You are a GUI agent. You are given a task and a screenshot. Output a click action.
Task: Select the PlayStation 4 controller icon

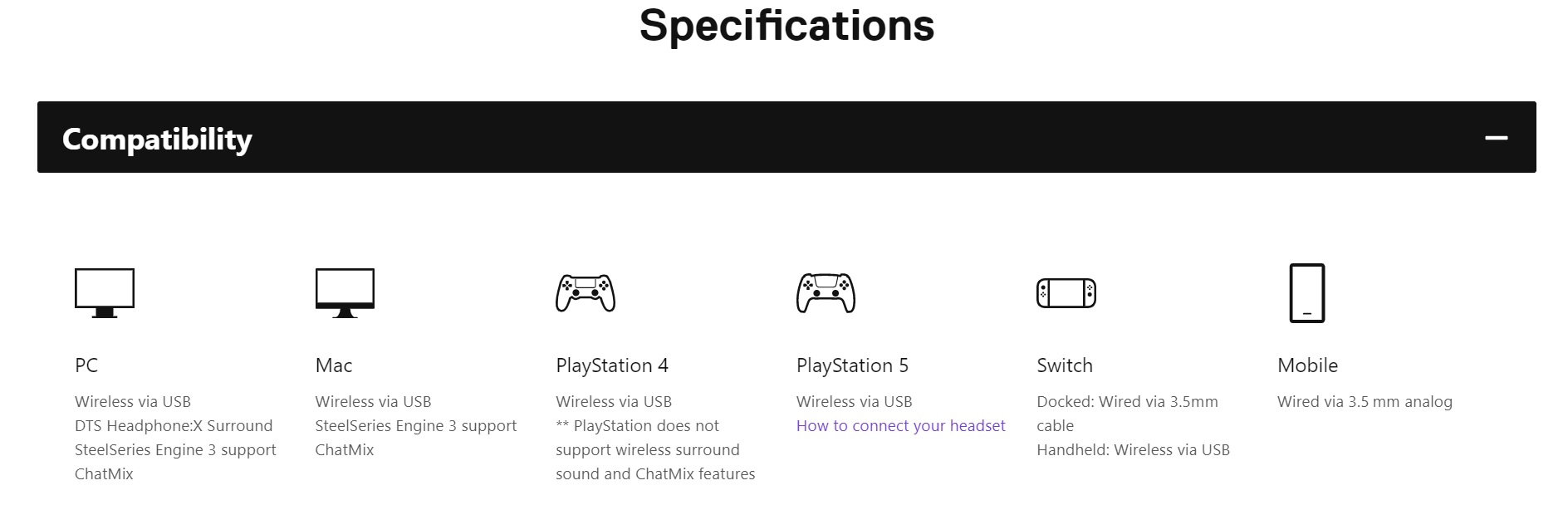[x=586, y=292]
